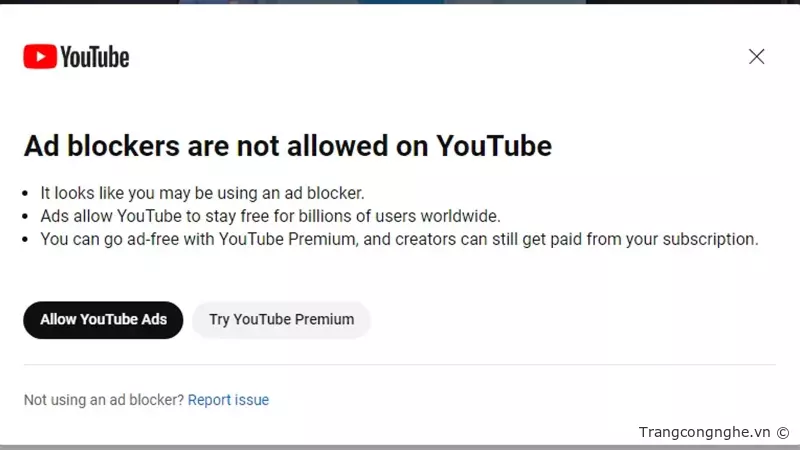Click the "You can go ad-free" sentence
Viewport: 800px width, 450px height.
399,239
